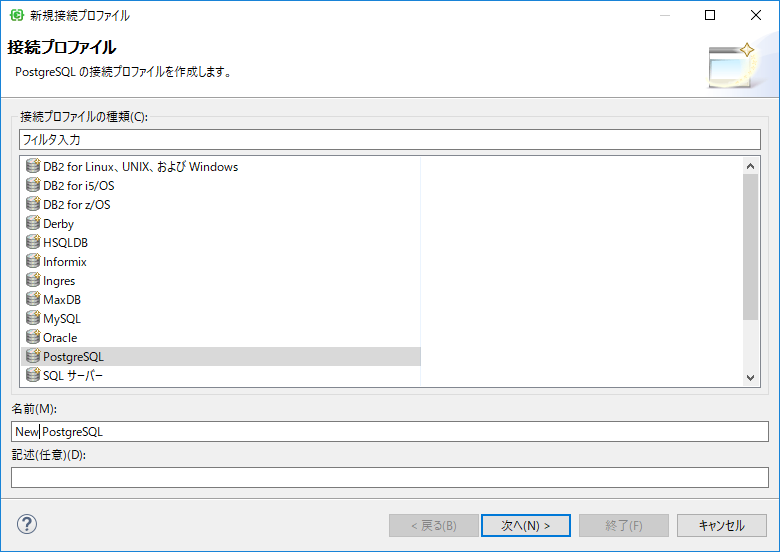
Task: Close the 新規接続プロファイル dialog
Action: (756, 15)
